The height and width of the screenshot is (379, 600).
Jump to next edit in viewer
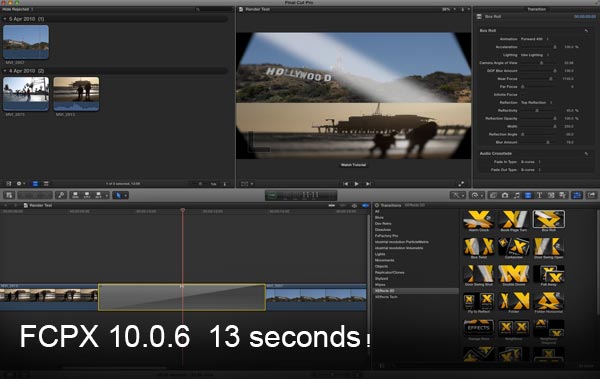368,184
